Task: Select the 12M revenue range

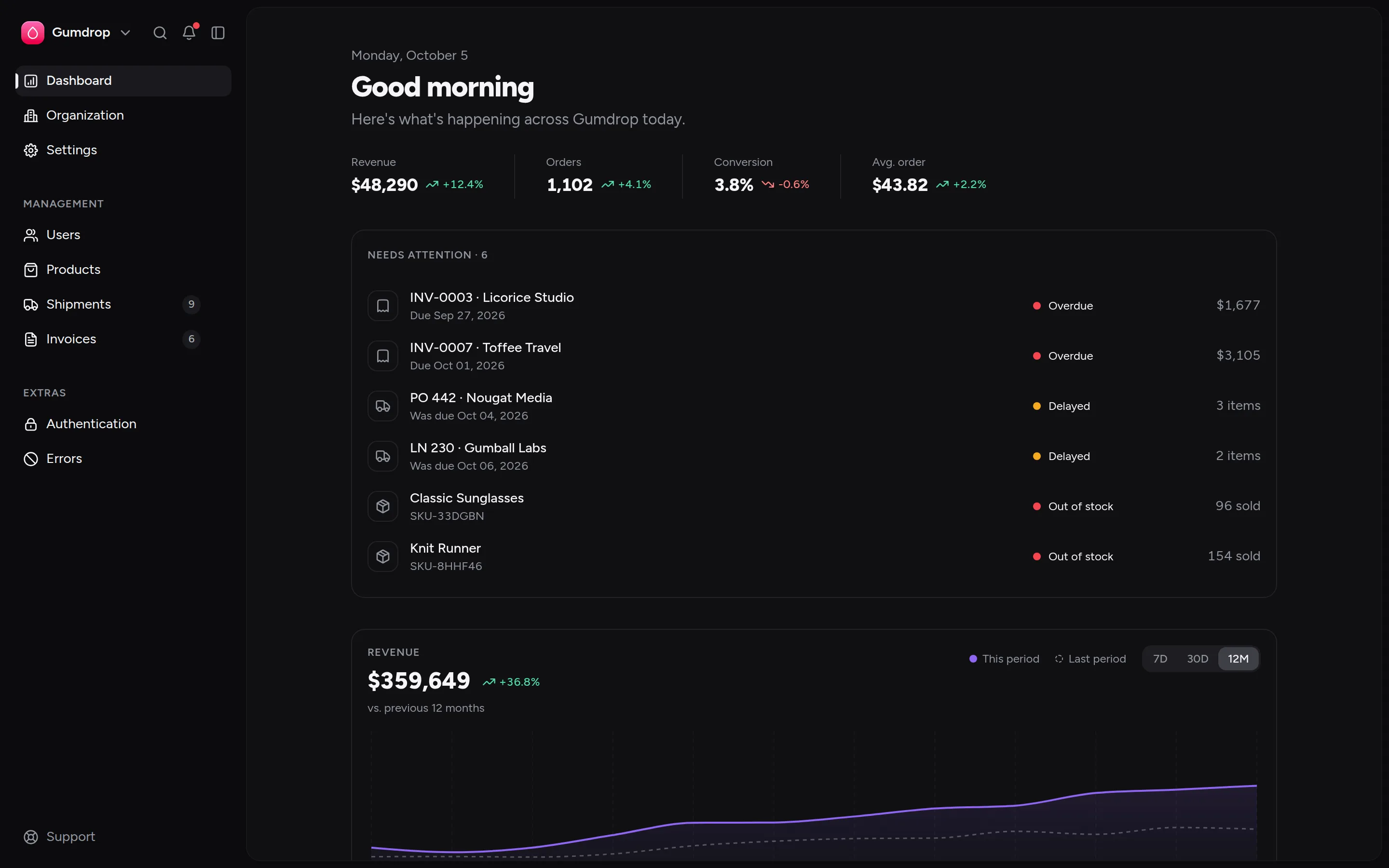Action: [1238, 659]
